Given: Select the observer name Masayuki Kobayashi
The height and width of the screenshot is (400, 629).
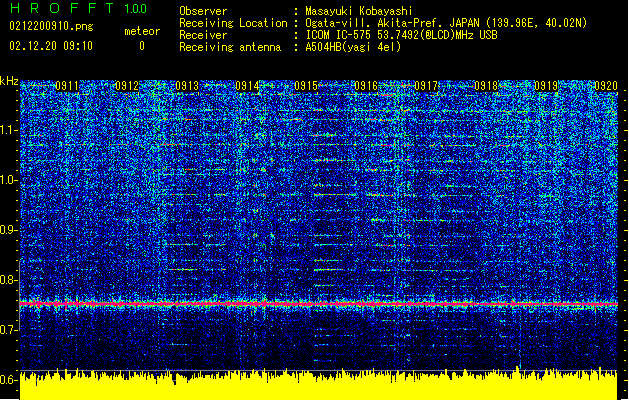Looking at the screenshot, I should (x=359, y=11).
